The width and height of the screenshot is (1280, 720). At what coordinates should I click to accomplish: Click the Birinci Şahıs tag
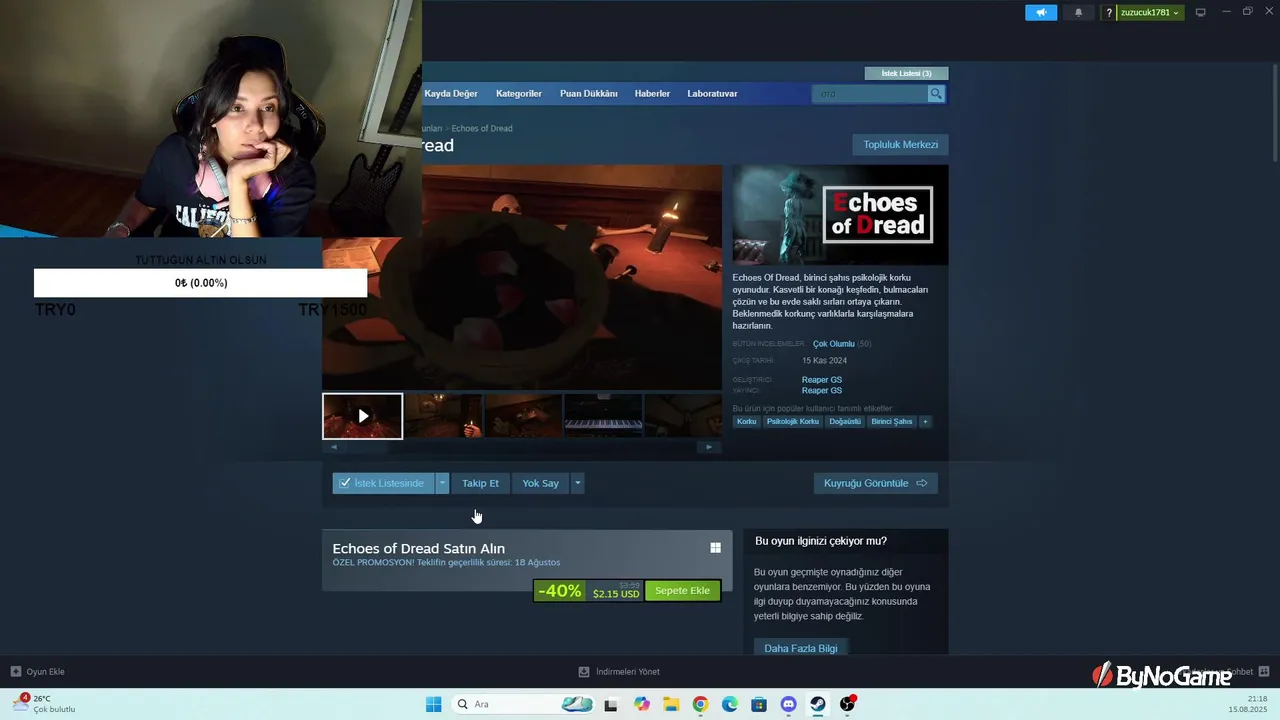click(892, 422)
